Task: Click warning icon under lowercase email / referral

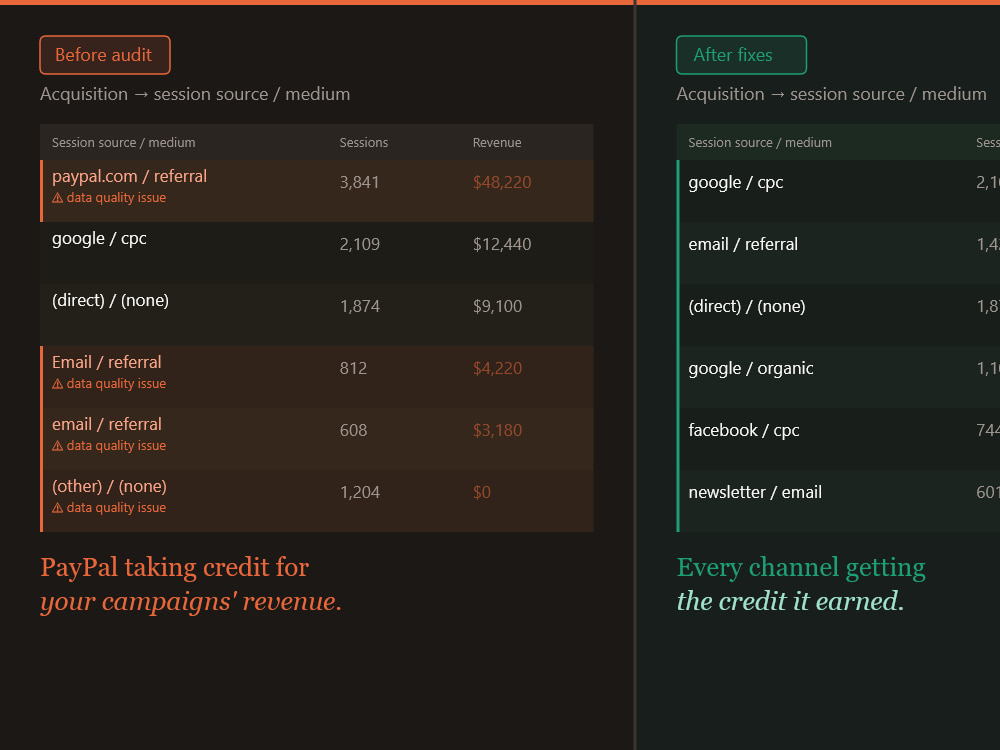Action: pos(57,446)
